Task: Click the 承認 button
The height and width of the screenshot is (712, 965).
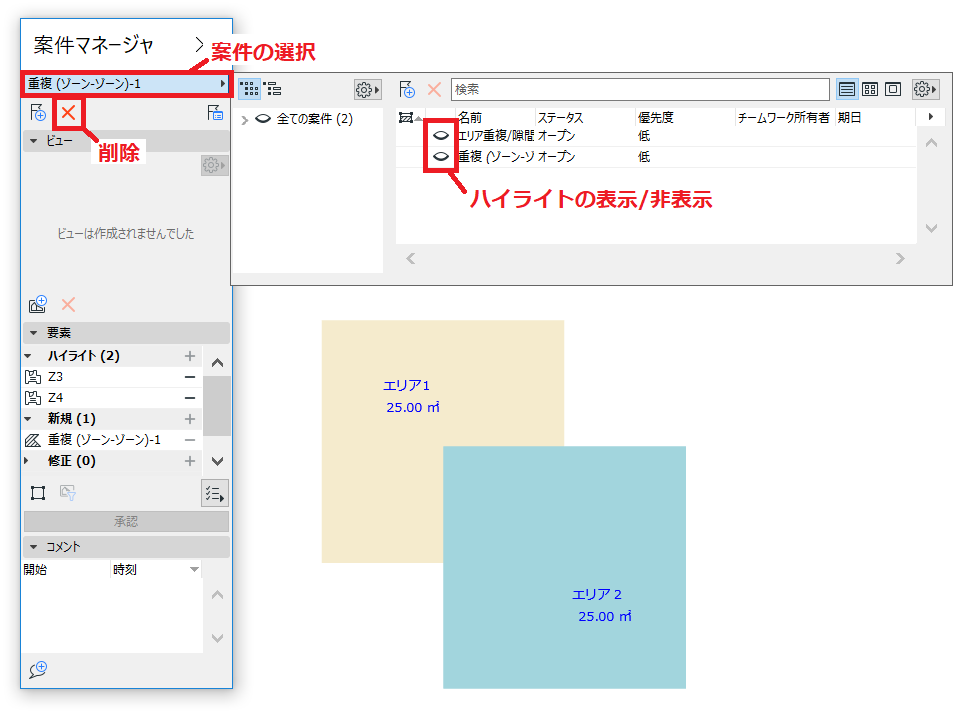Action: 126,521
